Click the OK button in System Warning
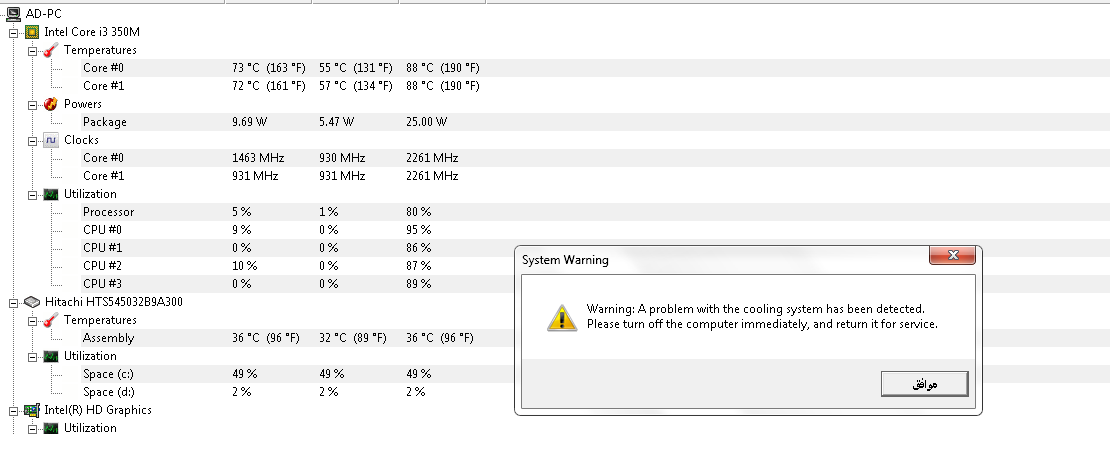This screenshot has width=1110, height=452. click(x=925, y=384)
